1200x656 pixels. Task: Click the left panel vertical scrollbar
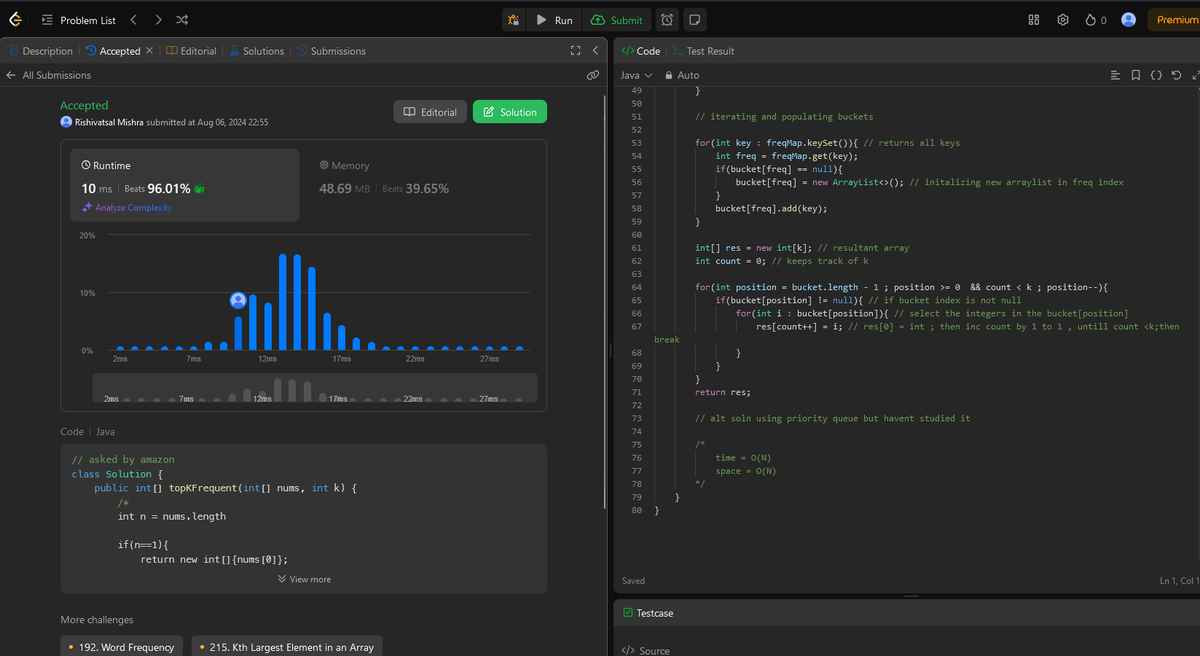click(603, 300)
